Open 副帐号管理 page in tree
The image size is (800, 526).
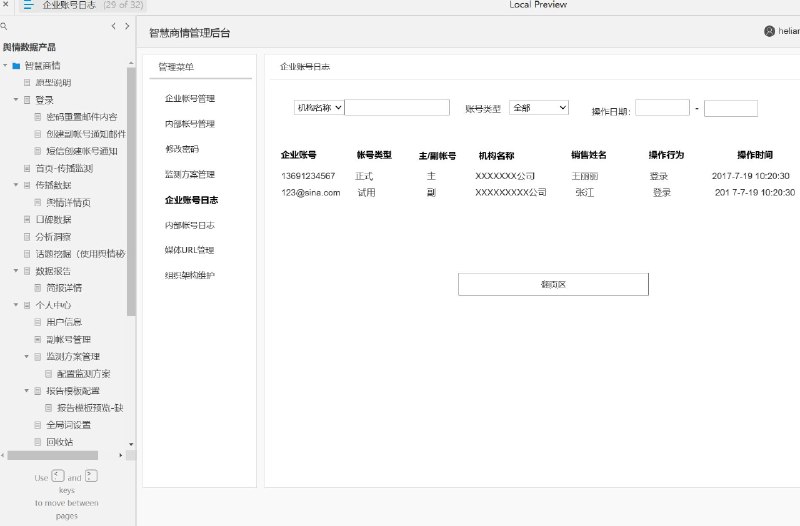[68, 339]
